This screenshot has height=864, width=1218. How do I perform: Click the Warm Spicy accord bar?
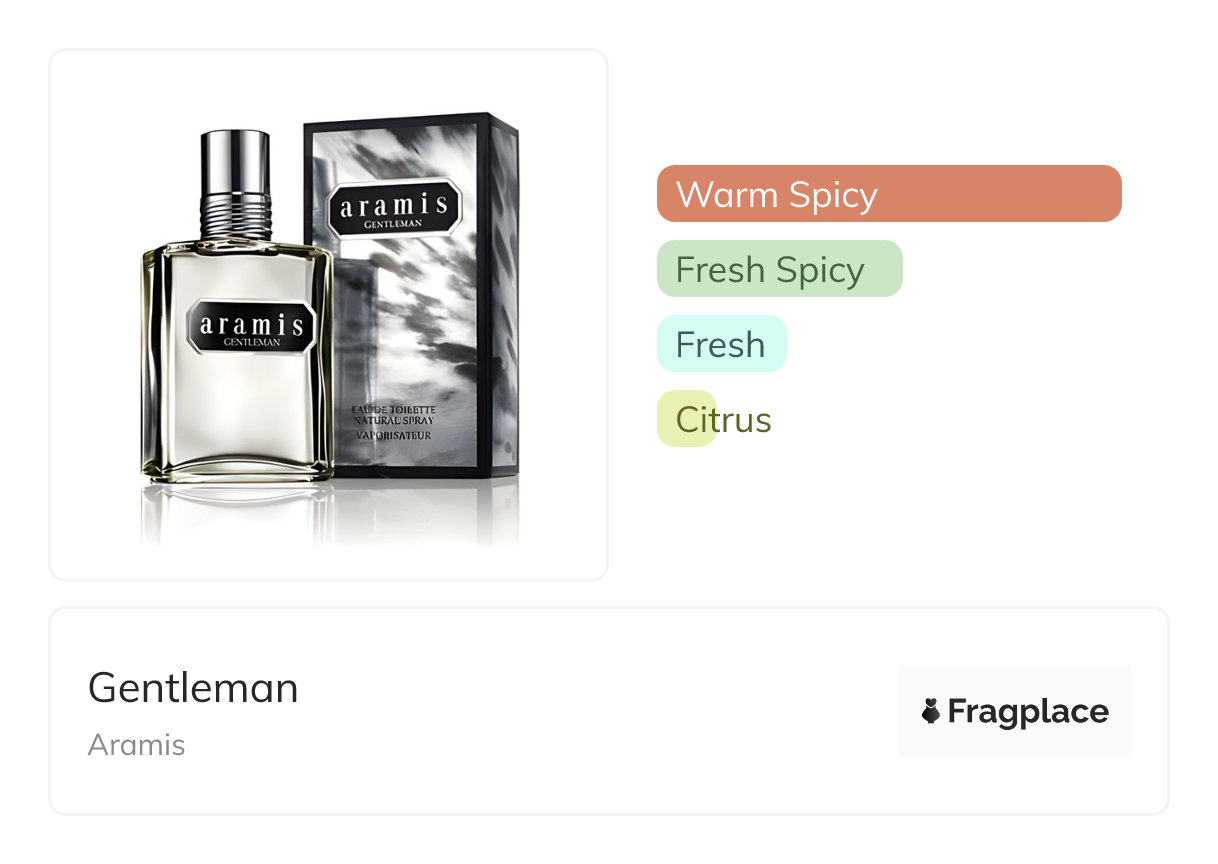[x=889, y=193]
